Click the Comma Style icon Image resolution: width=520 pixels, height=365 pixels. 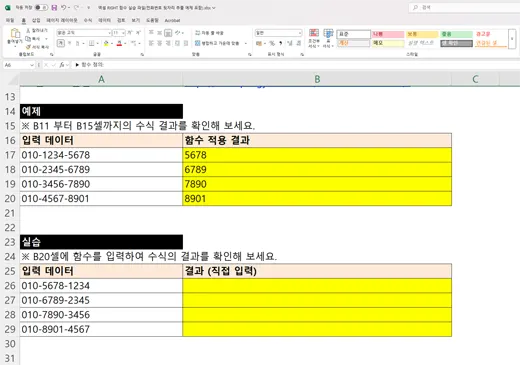[281, 43]
